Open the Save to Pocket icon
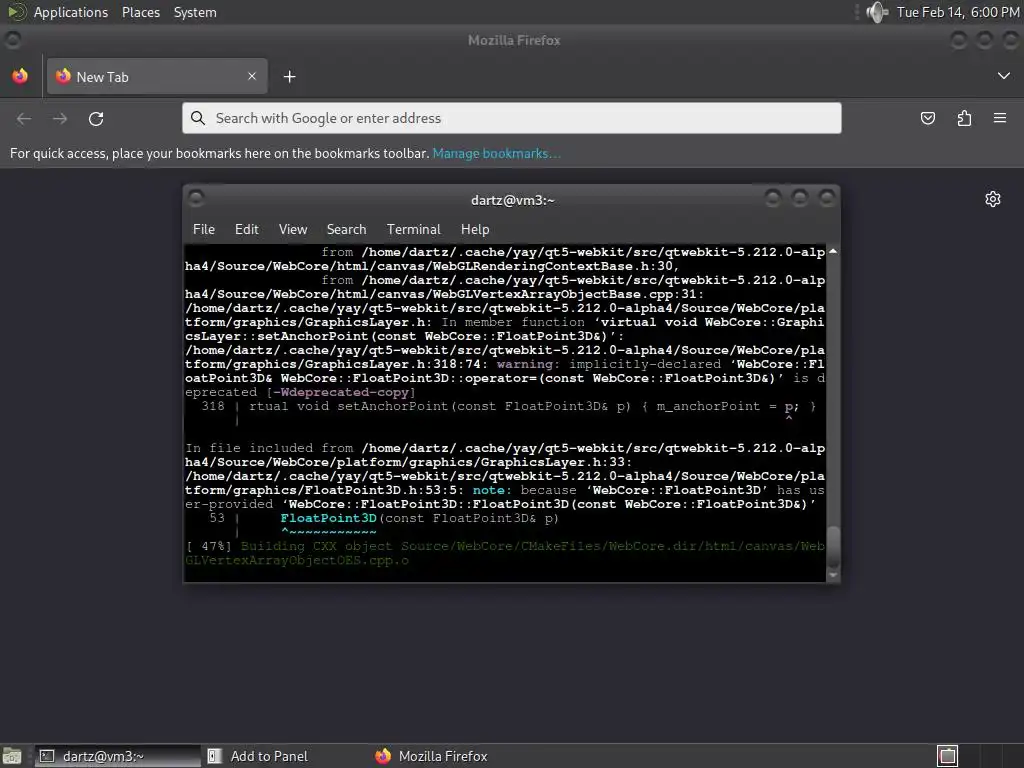Viewport: 1024px width, 768px height. 927,118
